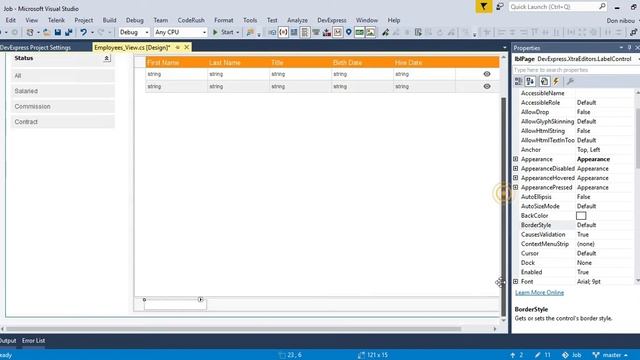Click the Save icon in the toolbar

pos(58,32)
